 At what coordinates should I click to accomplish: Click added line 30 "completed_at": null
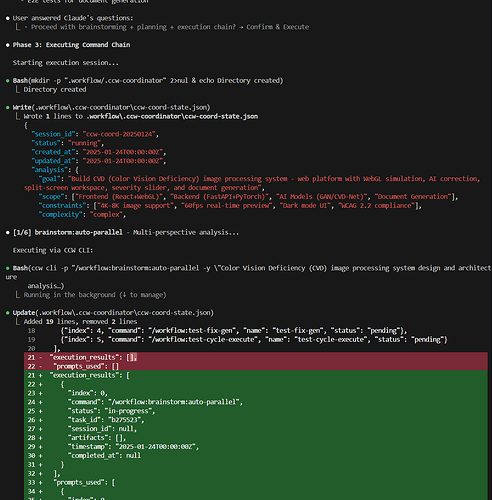(256, 456)
